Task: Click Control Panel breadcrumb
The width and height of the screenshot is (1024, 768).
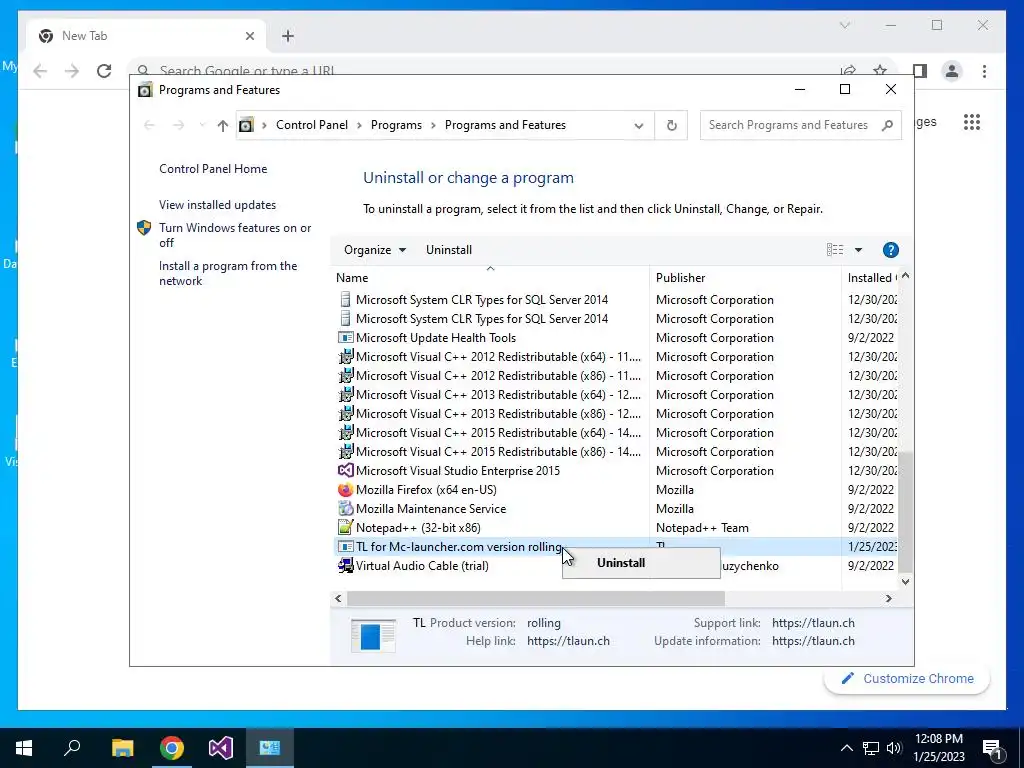Action: coord(312,125)
